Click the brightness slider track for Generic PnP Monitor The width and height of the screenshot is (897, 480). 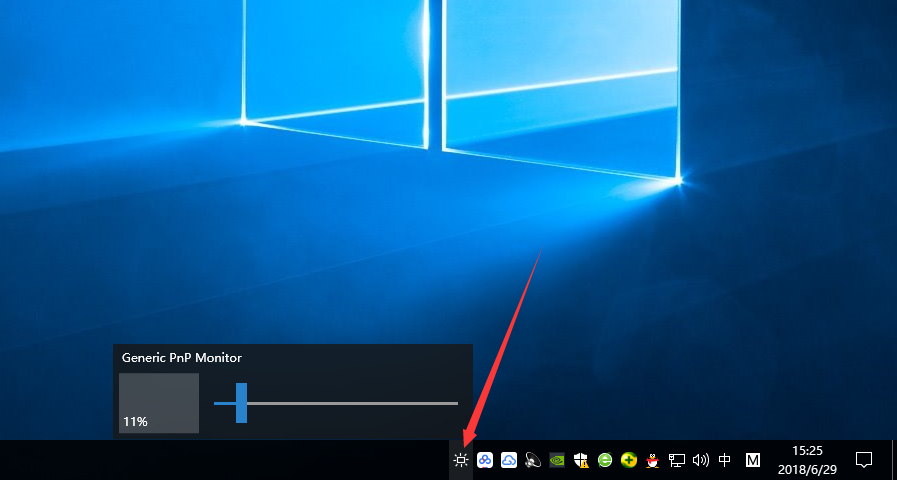[x=336, y=403]
